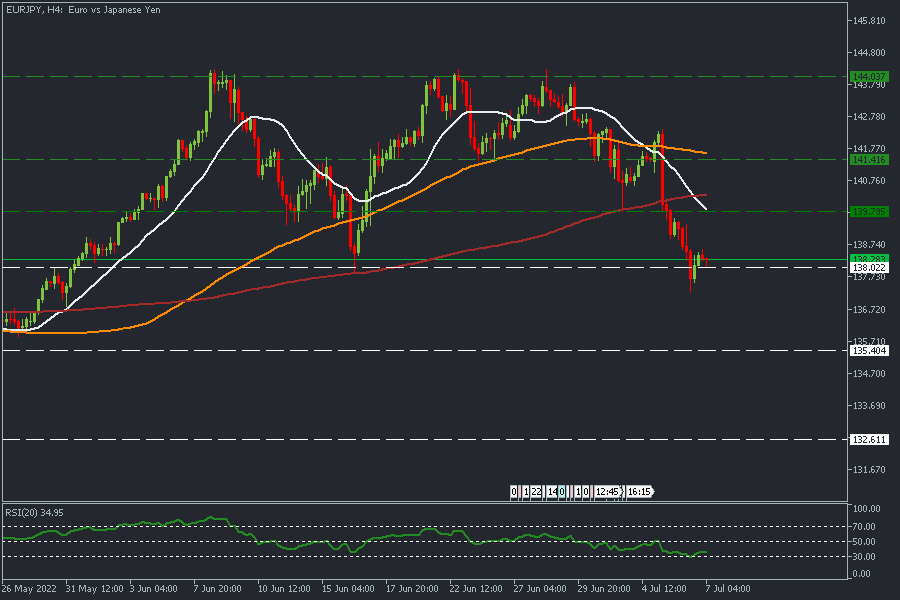Click the green RSI line in indicator panel
Screen dimensions: 900x600
300,541
